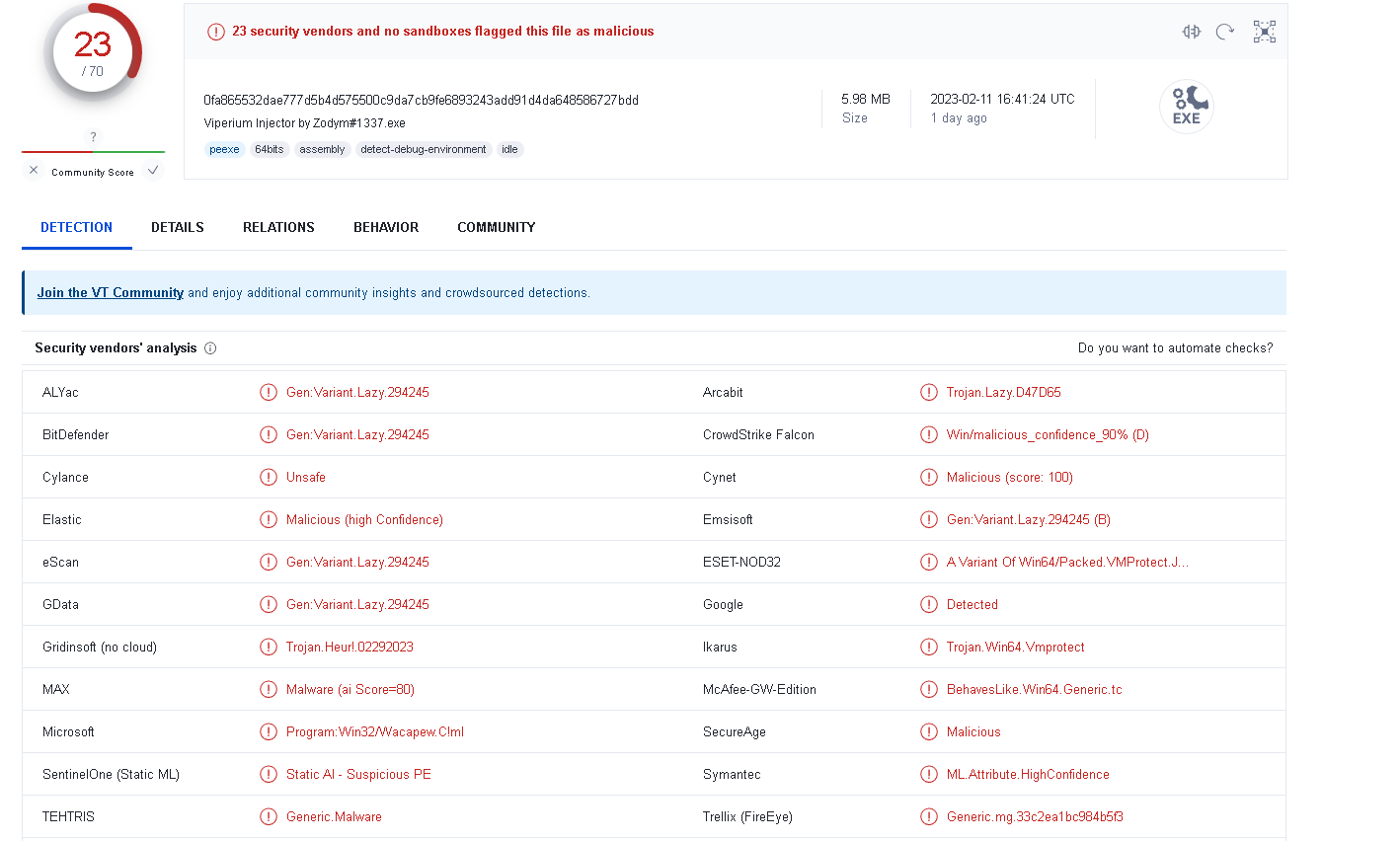
Task: Click the detect-debug-environment tag
Action: 424,149
